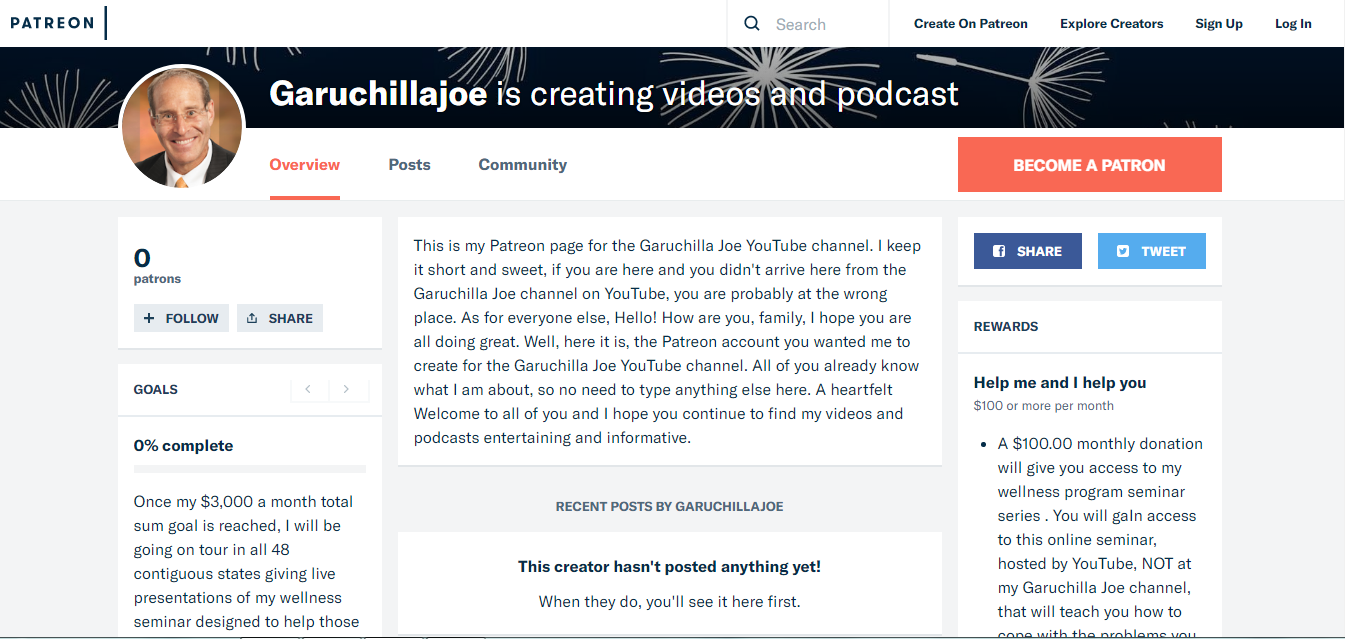This screenshot has width=1345, height=639.
Task: Click the 'Goals' section heading
Action: (156, 390)
